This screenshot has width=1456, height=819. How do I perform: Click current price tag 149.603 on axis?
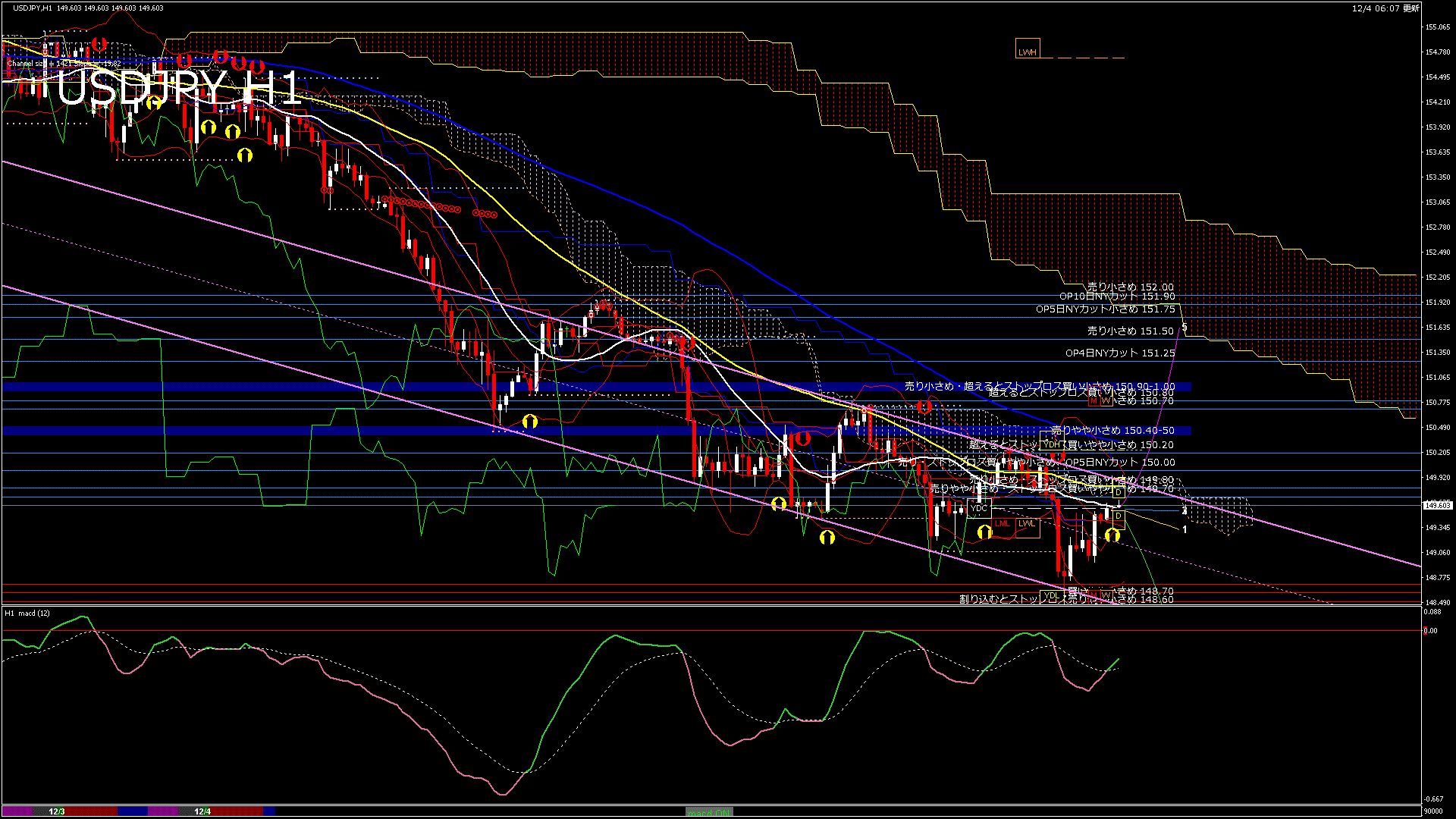pyautogui.click(x=1438, y=505)
